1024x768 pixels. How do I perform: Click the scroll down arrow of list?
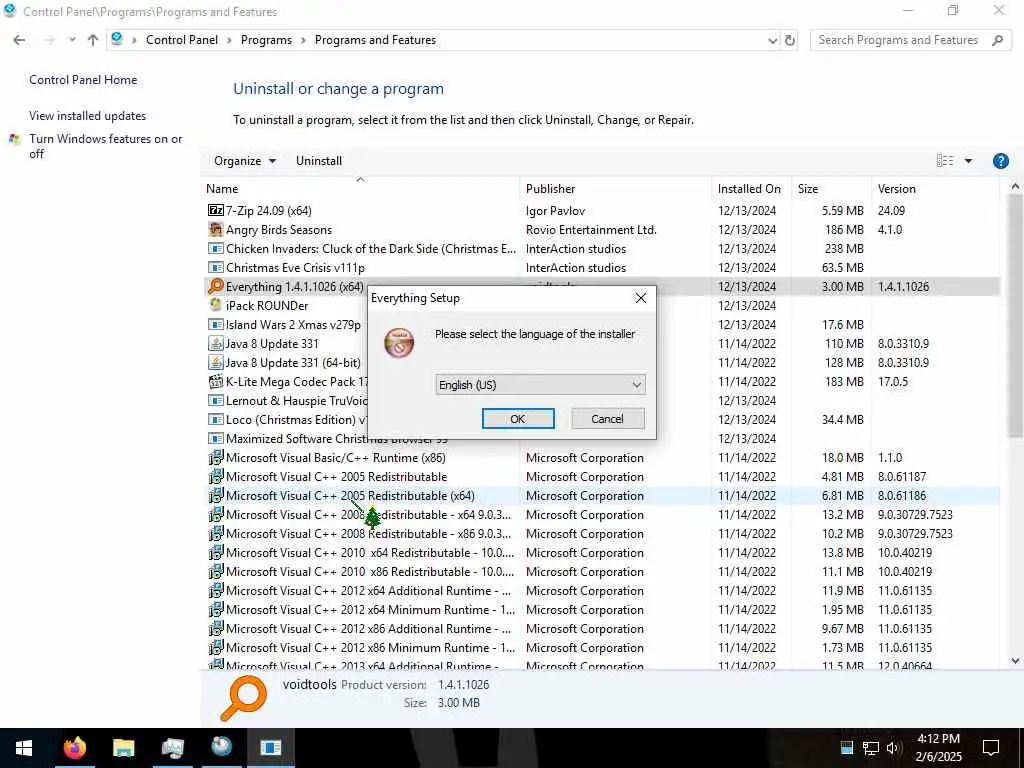pos(1015,660)
